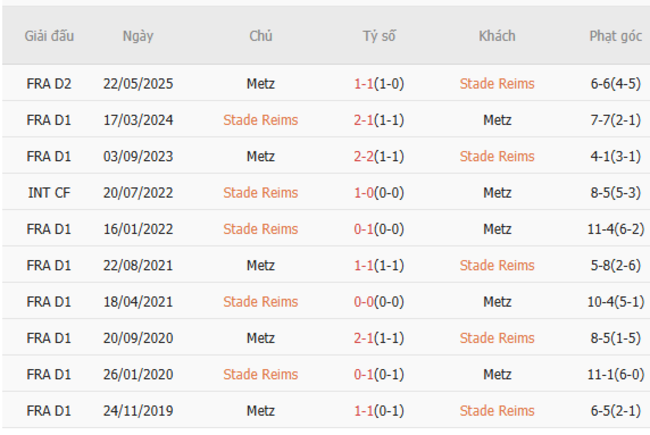This screenshot has height=435, width=650.
Task: Open Stade Reims in the 26/01/2020 row
Action: (x=260, y=374)
